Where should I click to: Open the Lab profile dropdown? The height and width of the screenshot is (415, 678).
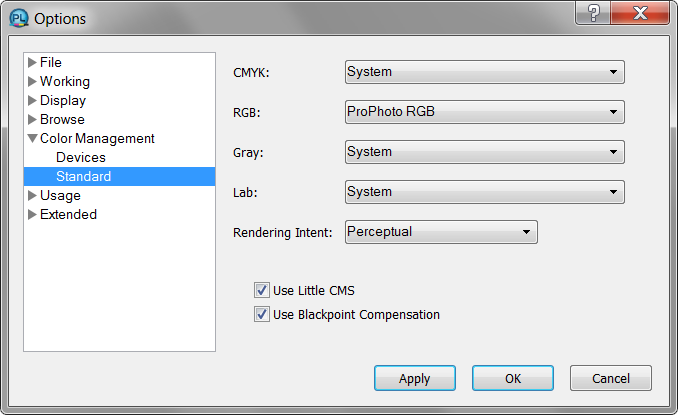point(485,192)
